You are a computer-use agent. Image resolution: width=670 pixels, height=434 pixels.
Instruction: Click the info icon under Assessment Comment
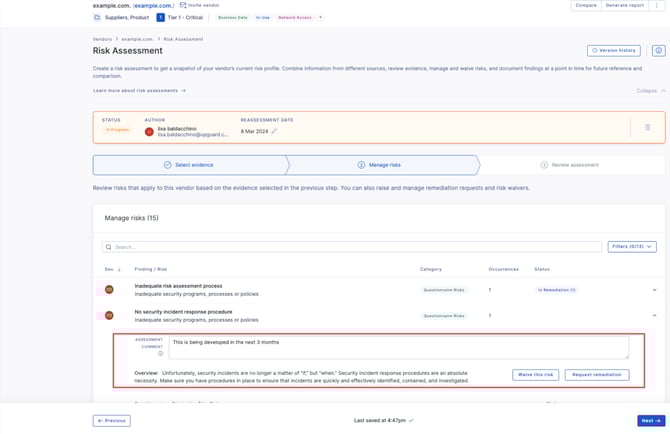pos(160,353)
